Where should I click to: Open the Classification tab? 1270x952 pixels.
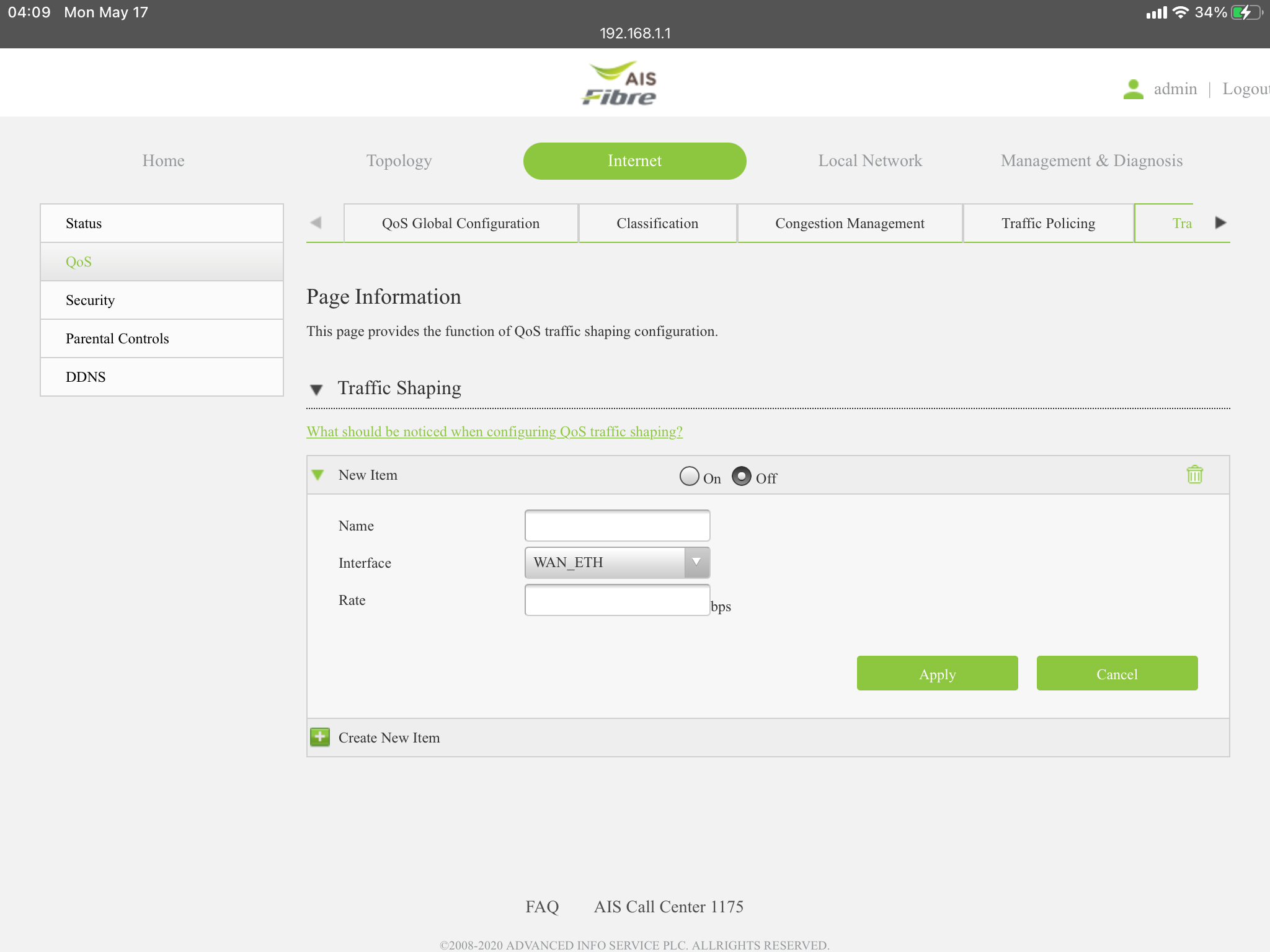point(657,222)
